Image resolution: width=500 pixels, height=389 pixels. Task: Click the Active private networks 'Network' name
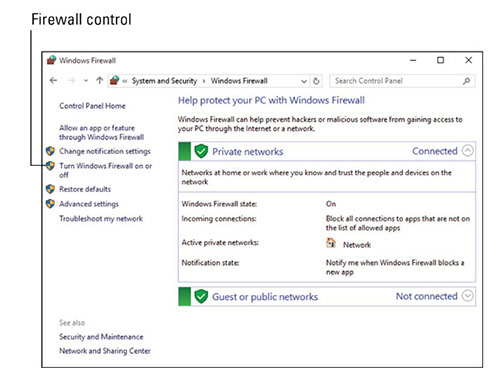pos(357,245)
